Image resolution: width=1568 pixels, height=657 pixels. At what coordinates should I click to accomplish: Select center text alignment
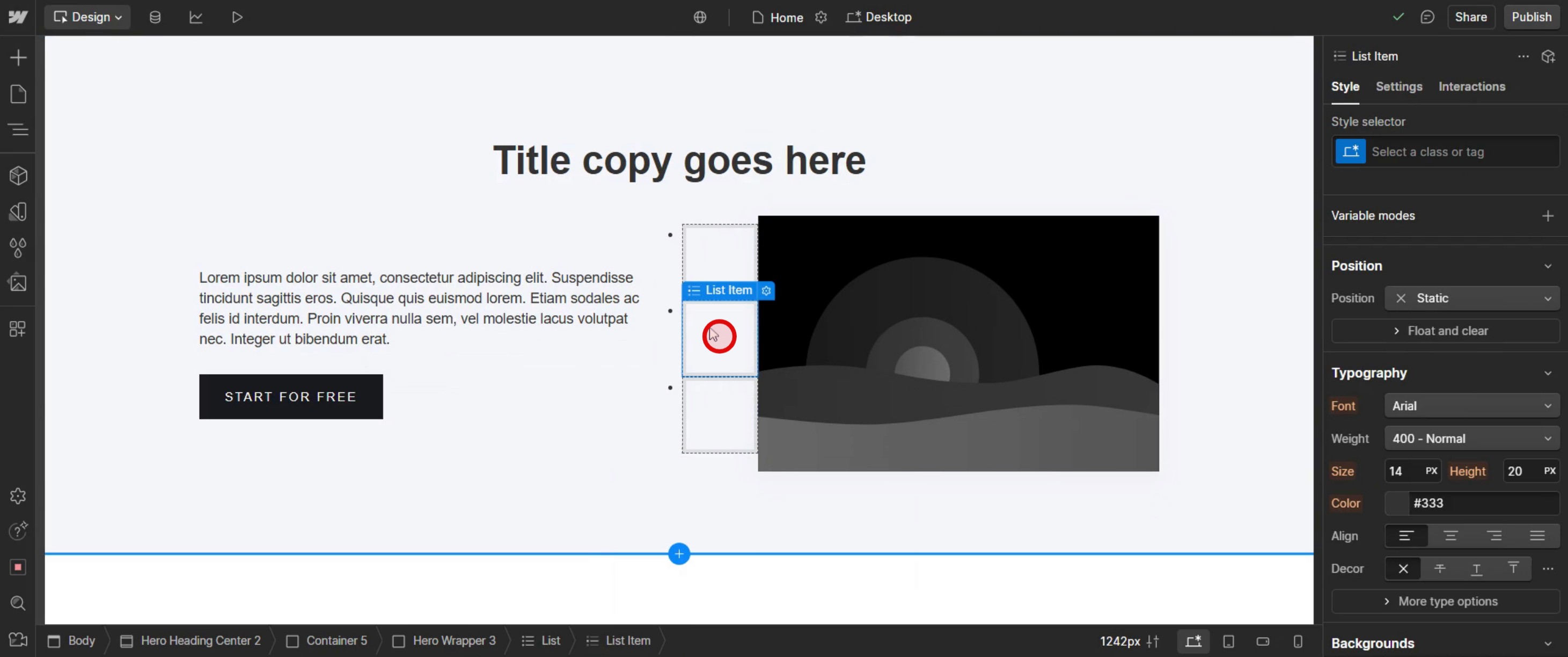coord(1450,536)
